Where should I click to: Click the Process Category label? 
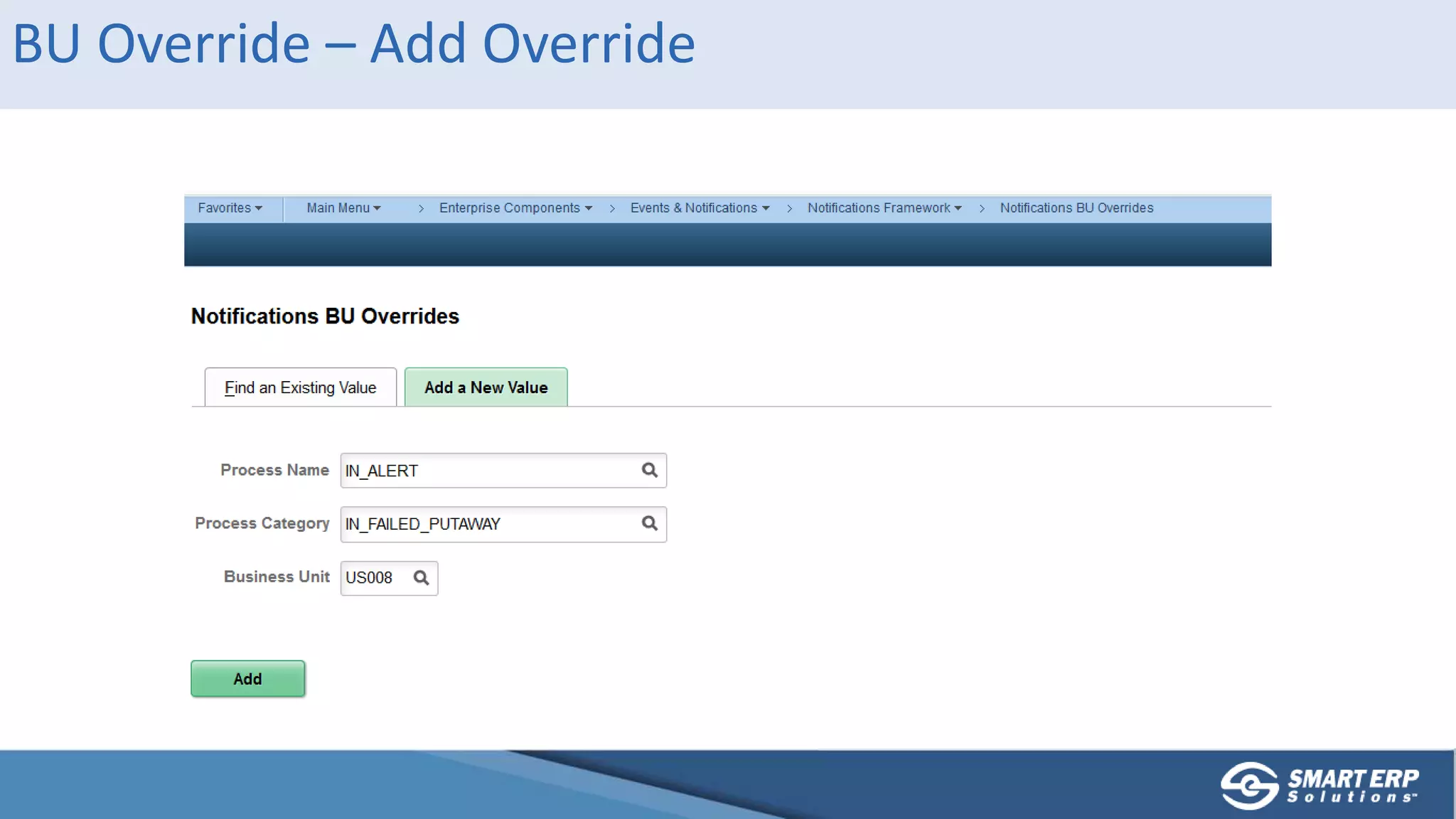coord(262,523)
